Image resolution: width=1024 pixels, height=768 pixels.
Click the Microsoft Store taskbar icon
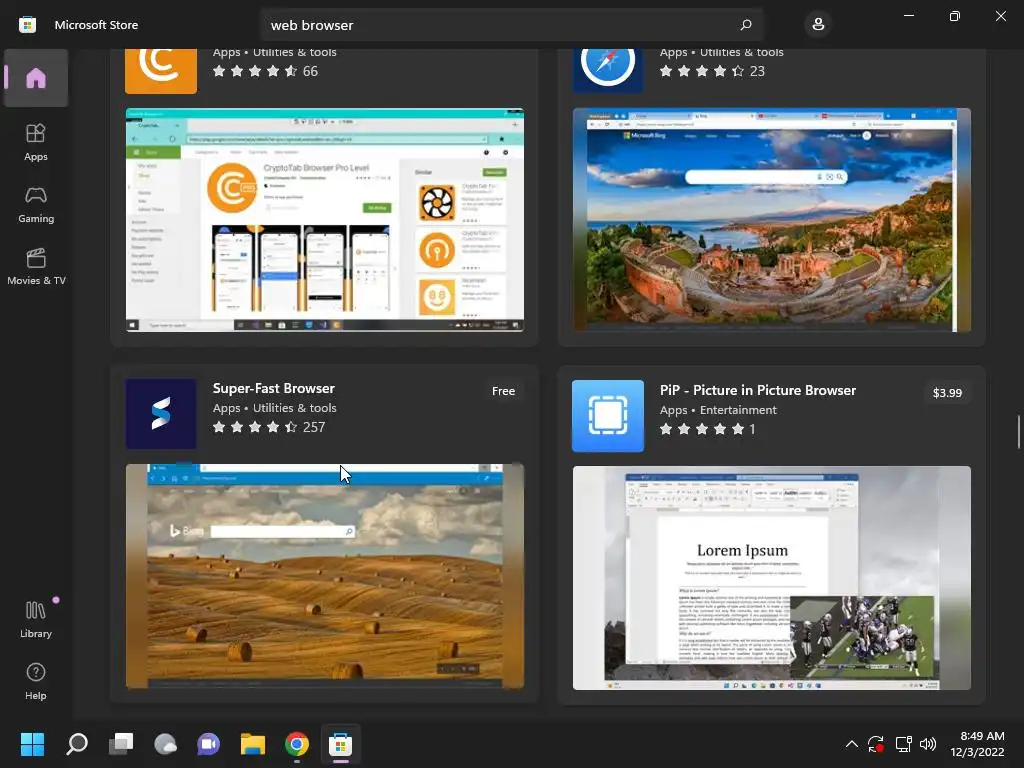click(340, 744)
